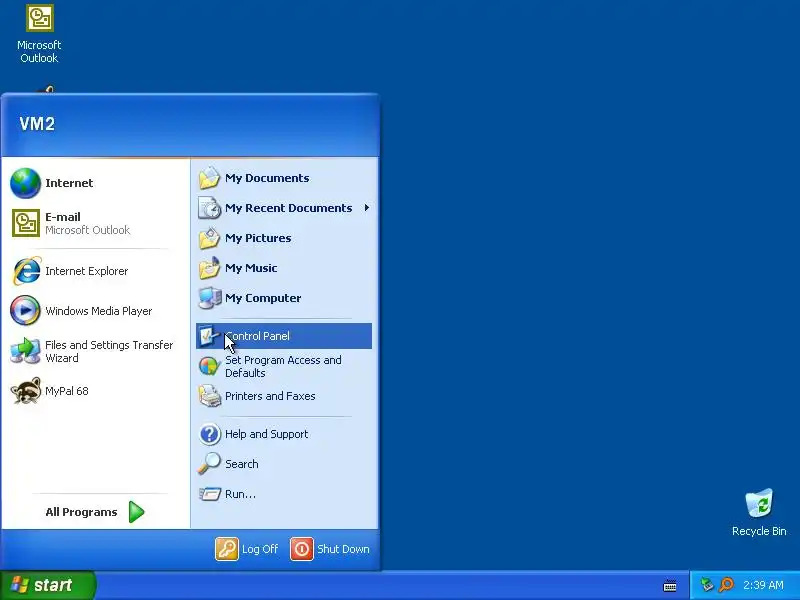Click the My Pictures label text

tap(258, 238)
